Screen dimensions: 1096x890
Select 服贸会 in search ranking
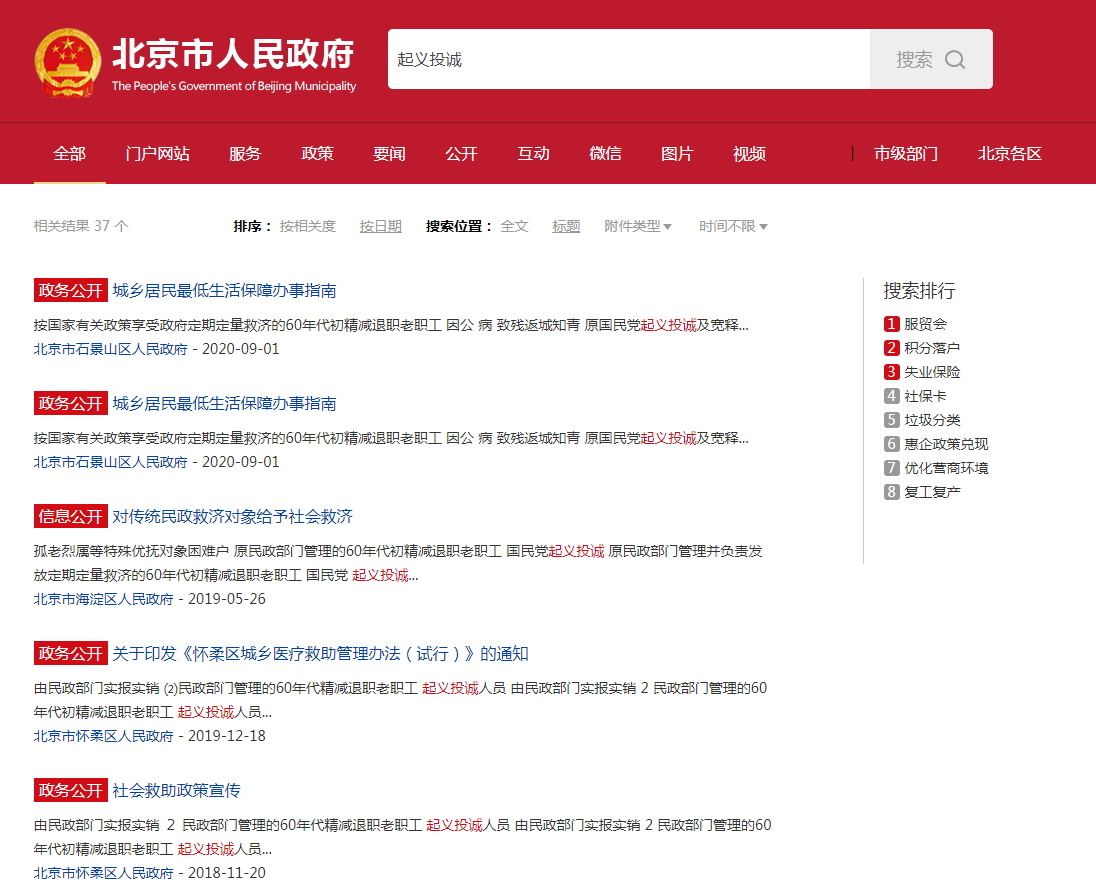click(x=925, y=324)
